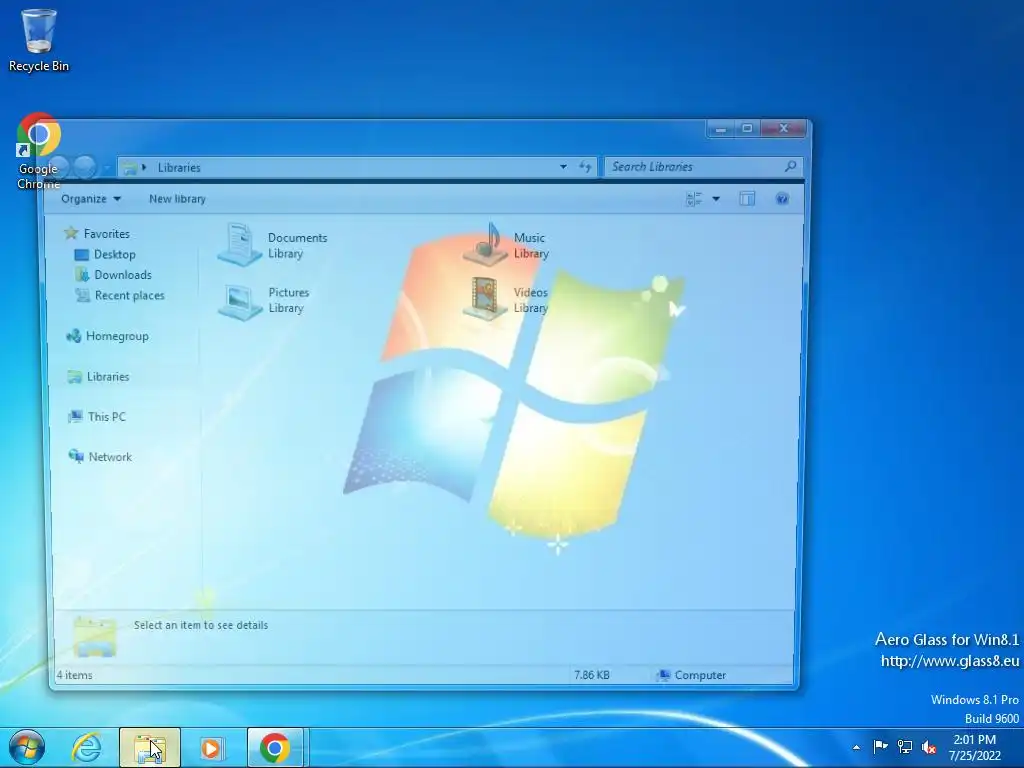Click the Change your view icon
The image size is (1024, 768).
click(x=694, y=199)
